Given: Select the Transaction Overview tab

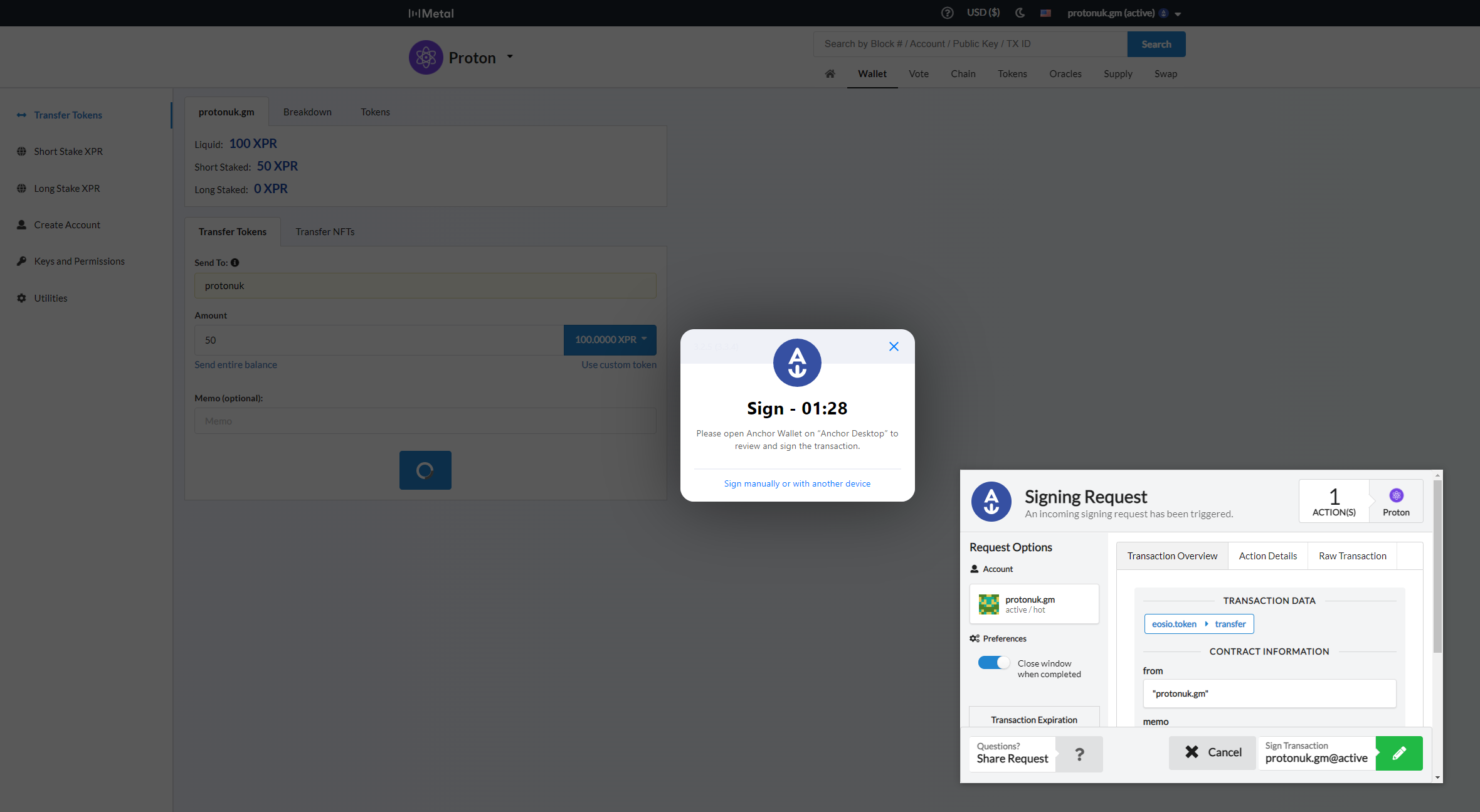Looking at the screenshot, I should click(x=1172, y=556).
